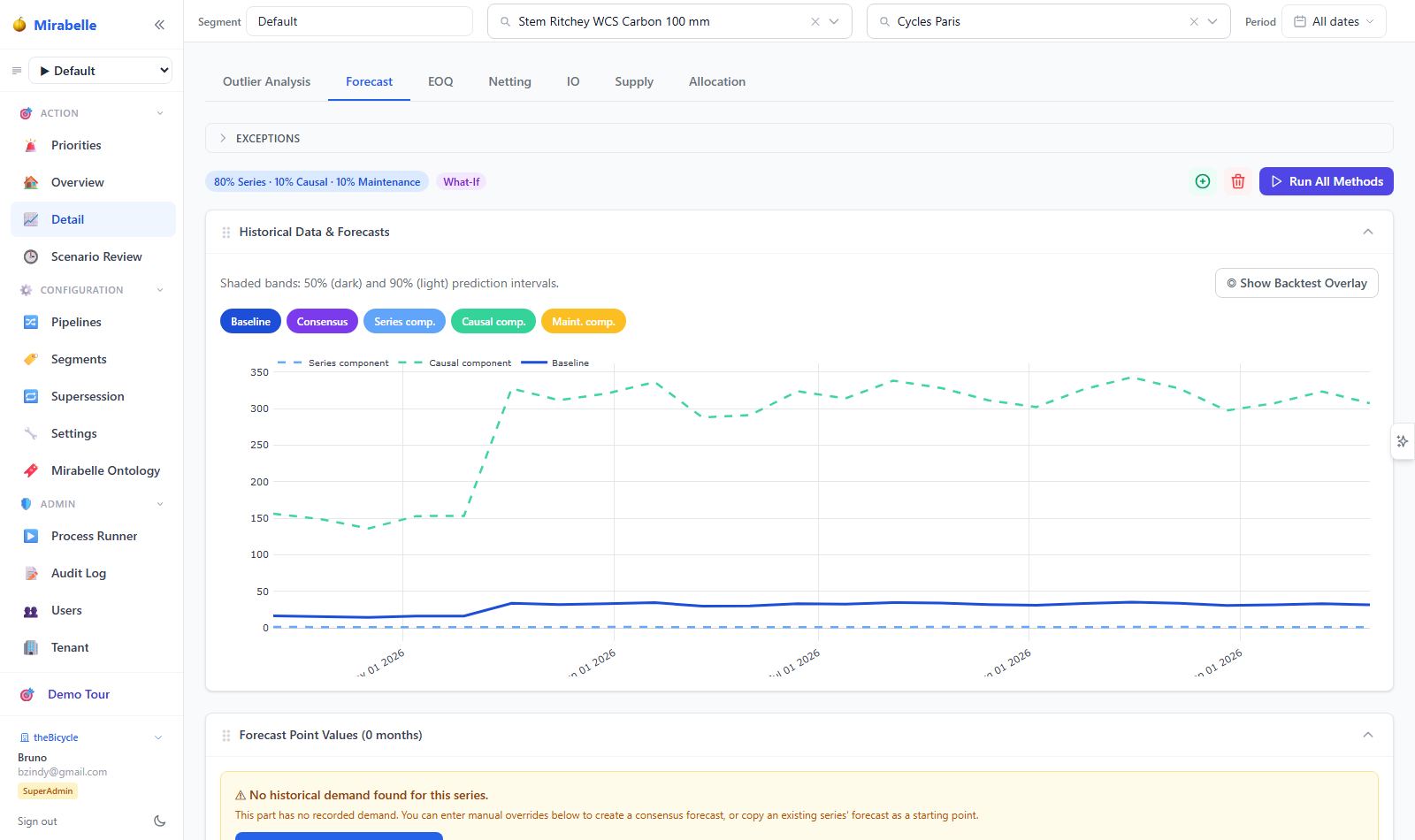
Task: Toggle the Baseline series pill
Action: pyautogui.click(x=250, y=321)
